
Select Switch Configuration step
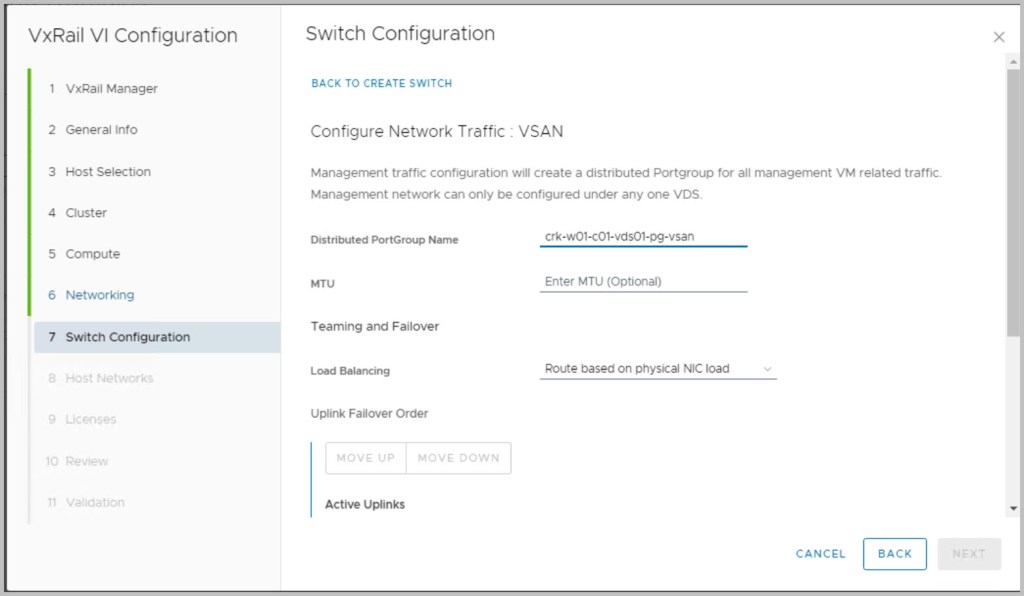coord(127,337)
